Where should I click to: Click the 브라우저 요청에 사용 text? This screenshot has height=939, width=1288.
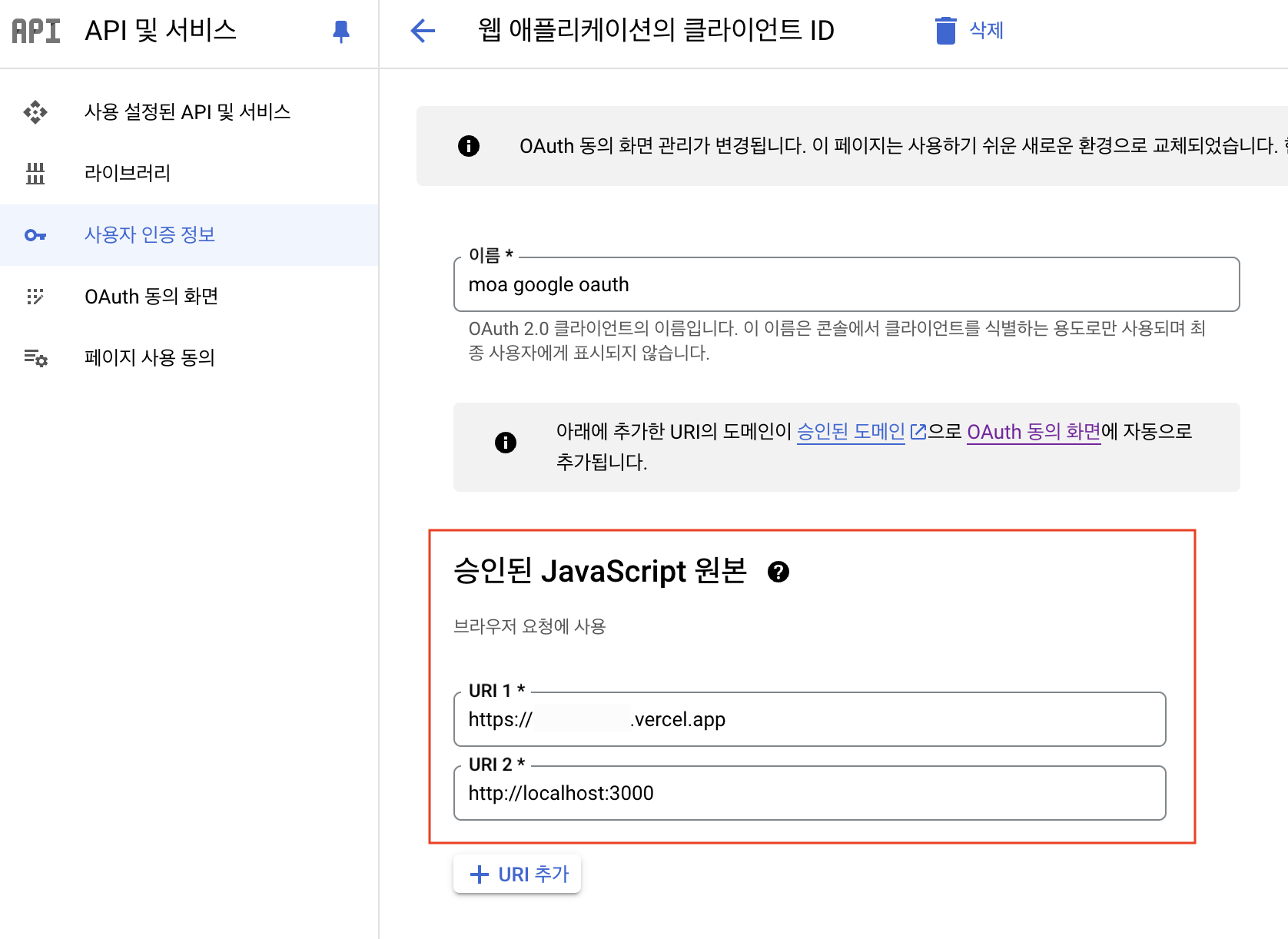point(529,627)
